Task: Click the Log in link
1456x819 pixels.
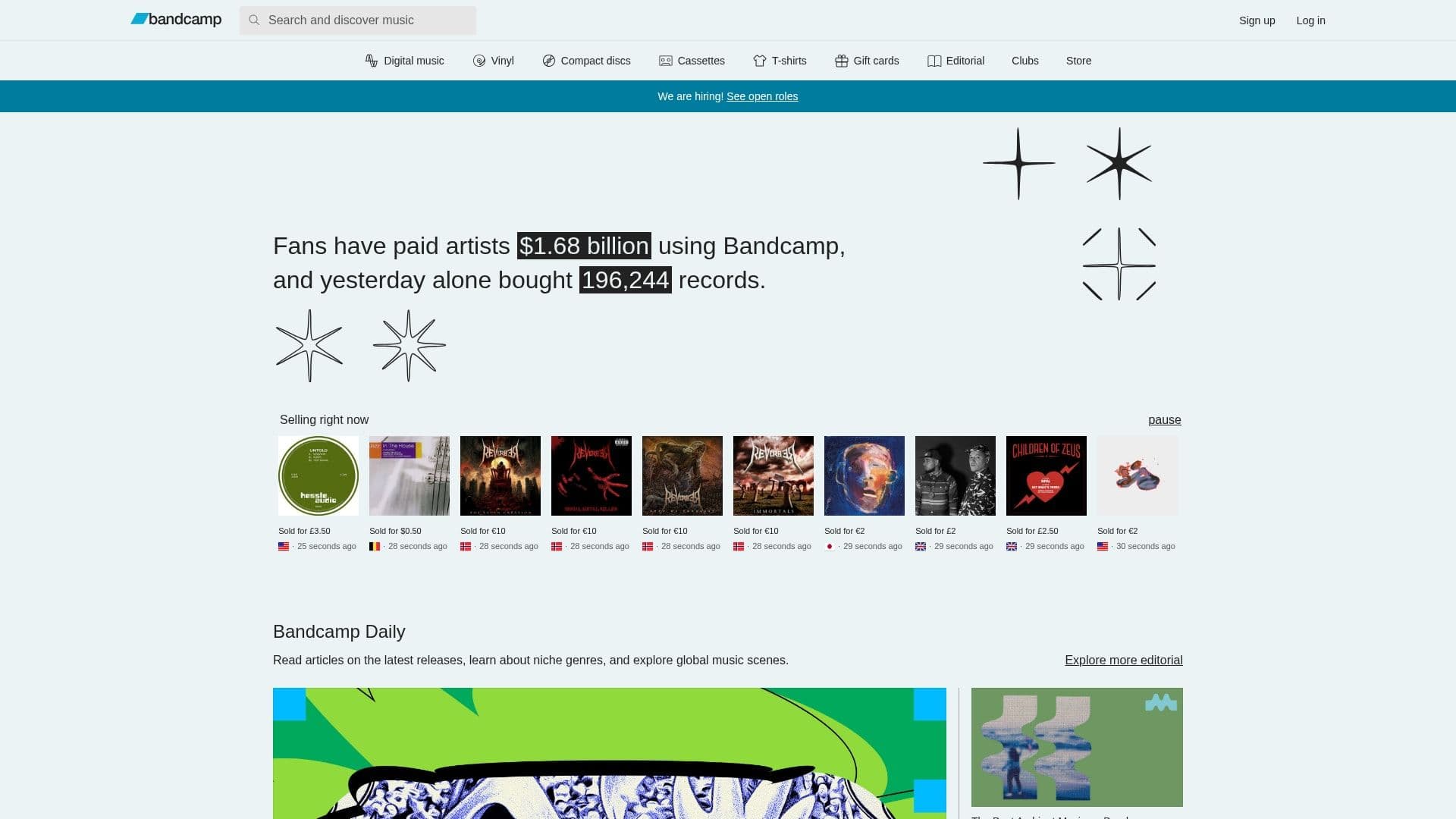Action: [x=1310, y=20]
